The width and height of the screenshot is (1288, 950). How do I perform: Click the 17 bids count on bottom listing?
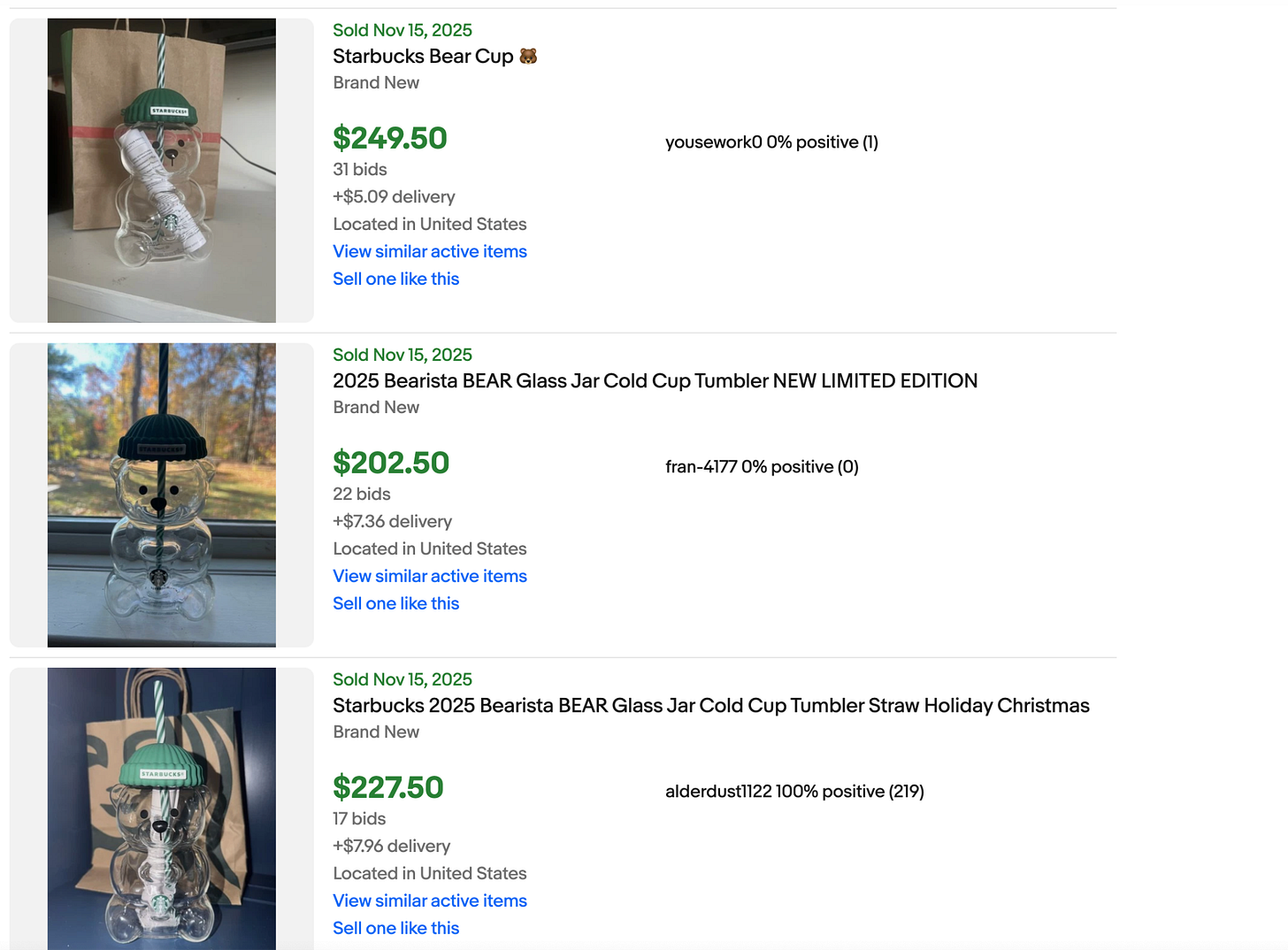tap(358, 818)
